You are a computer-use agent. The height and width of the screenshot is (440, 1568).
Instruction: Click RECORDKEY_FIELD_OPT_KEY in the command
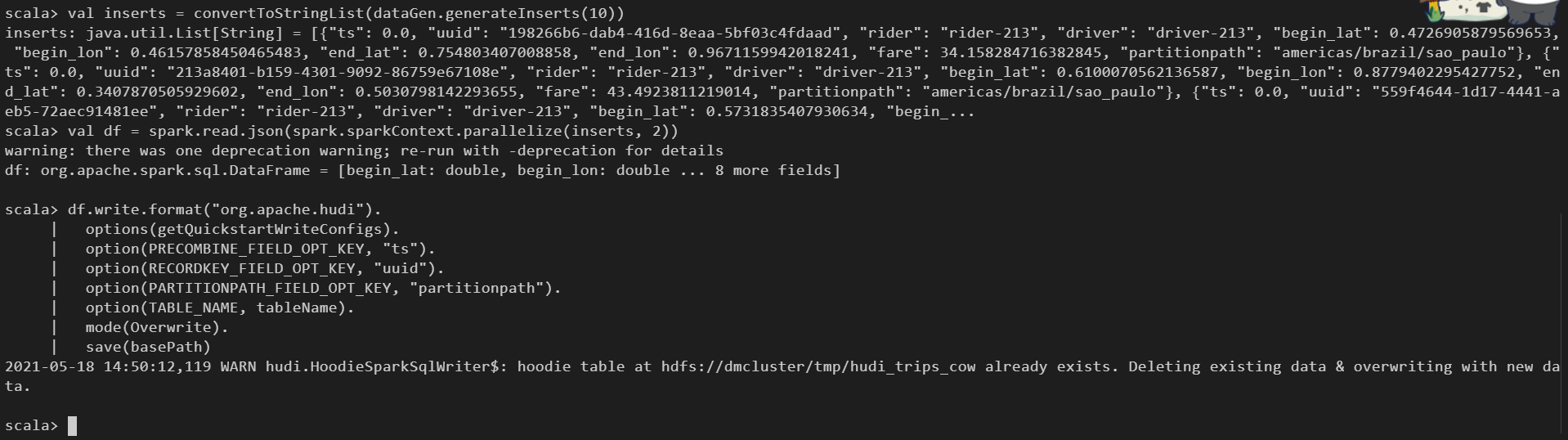(252, 268)
